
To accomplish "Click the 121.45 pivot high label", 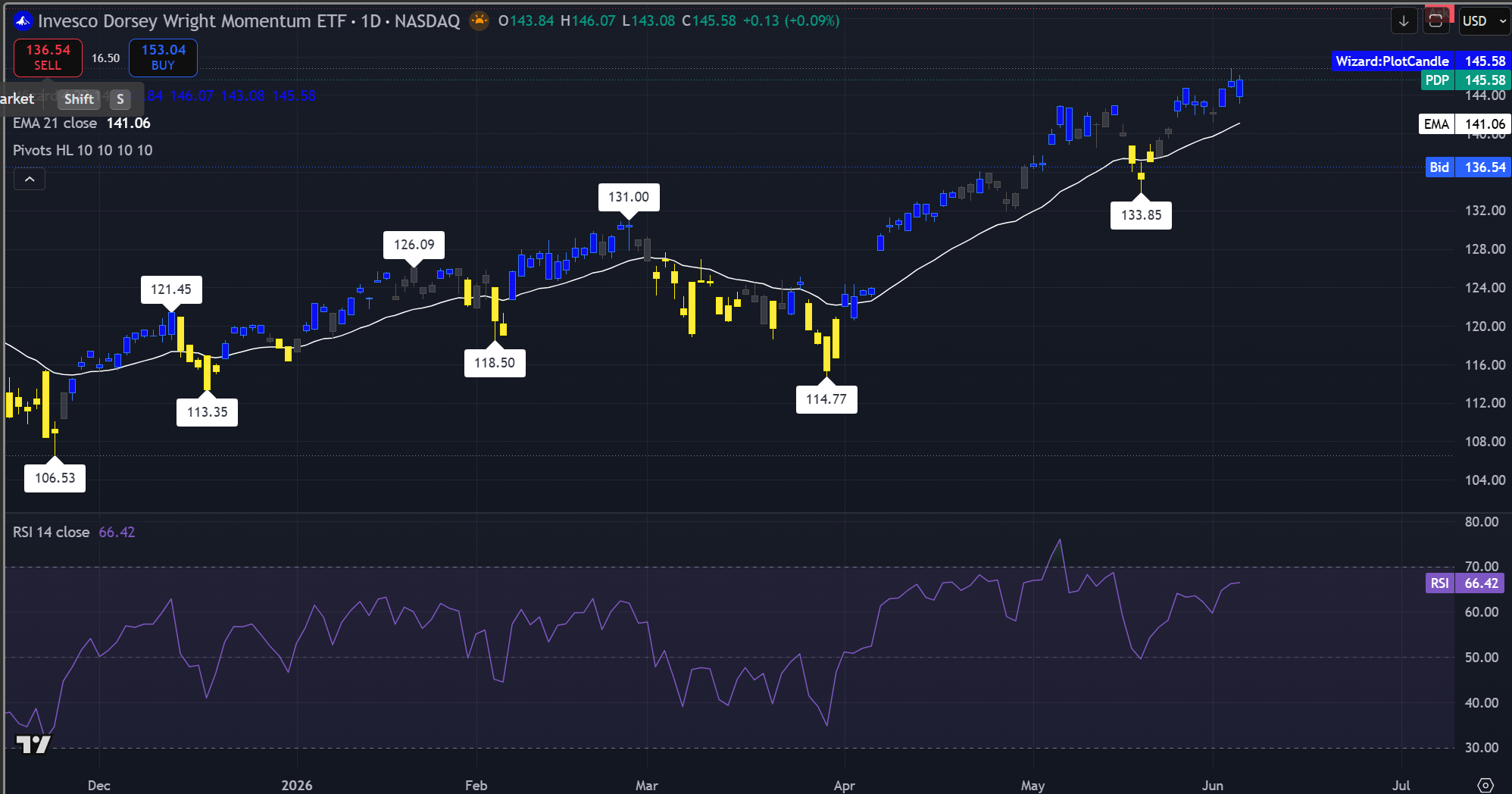I will [171, 289].
